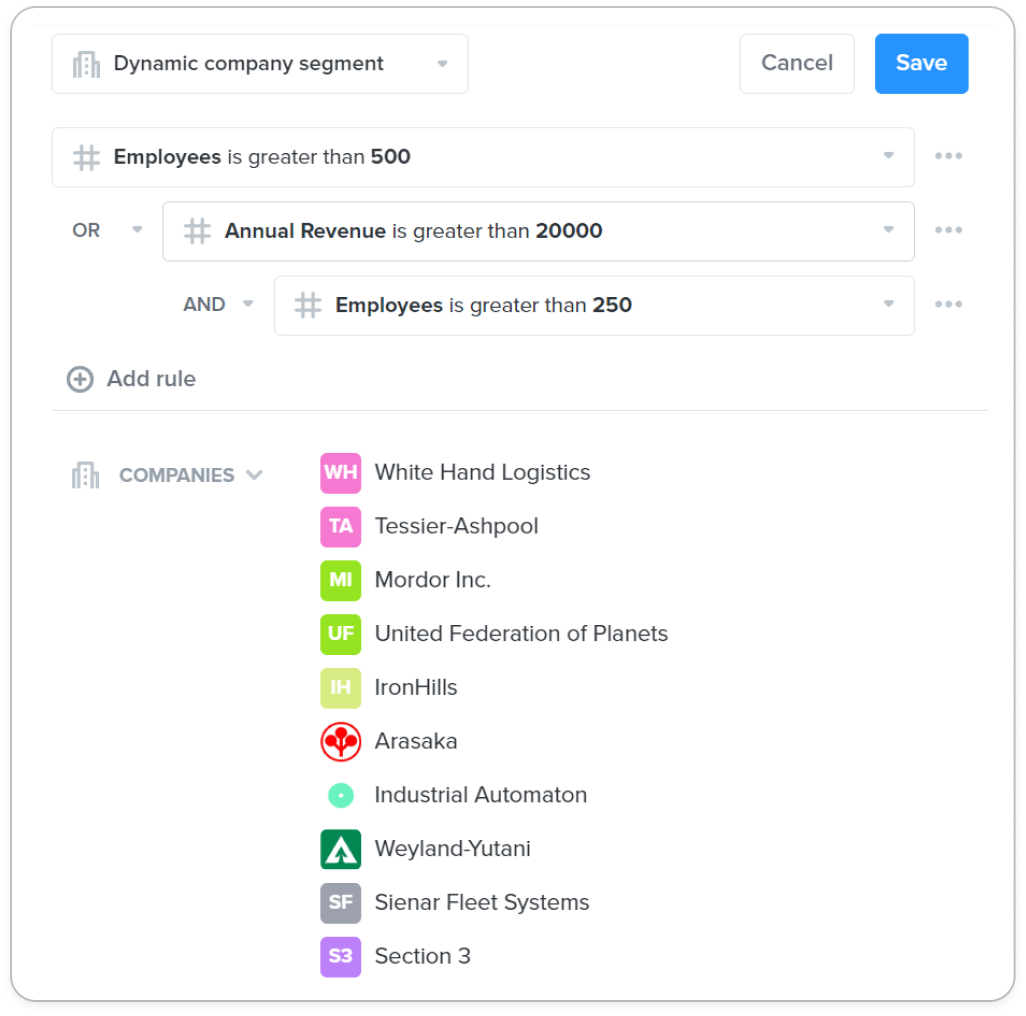Open United Federation of Planets company
This screenshot has height=1016, width=1026.
click(521, 634)
